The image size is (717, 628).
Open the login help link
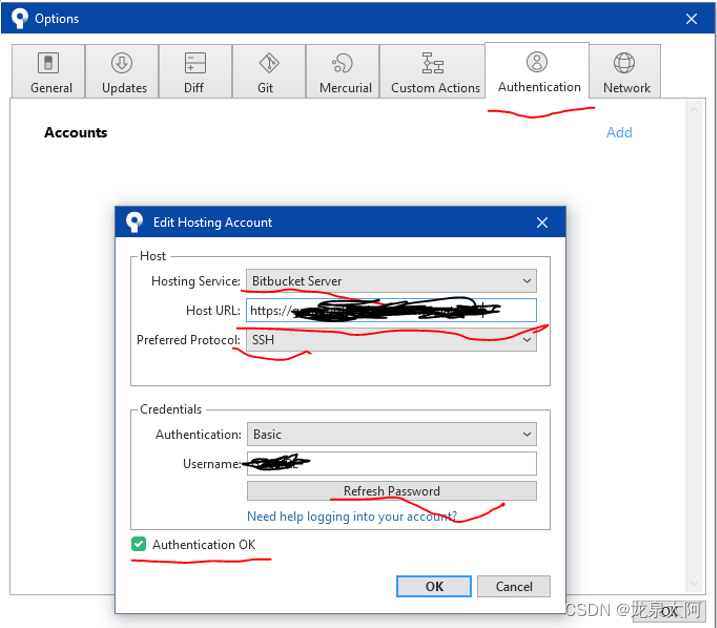(x=352, y=516)
